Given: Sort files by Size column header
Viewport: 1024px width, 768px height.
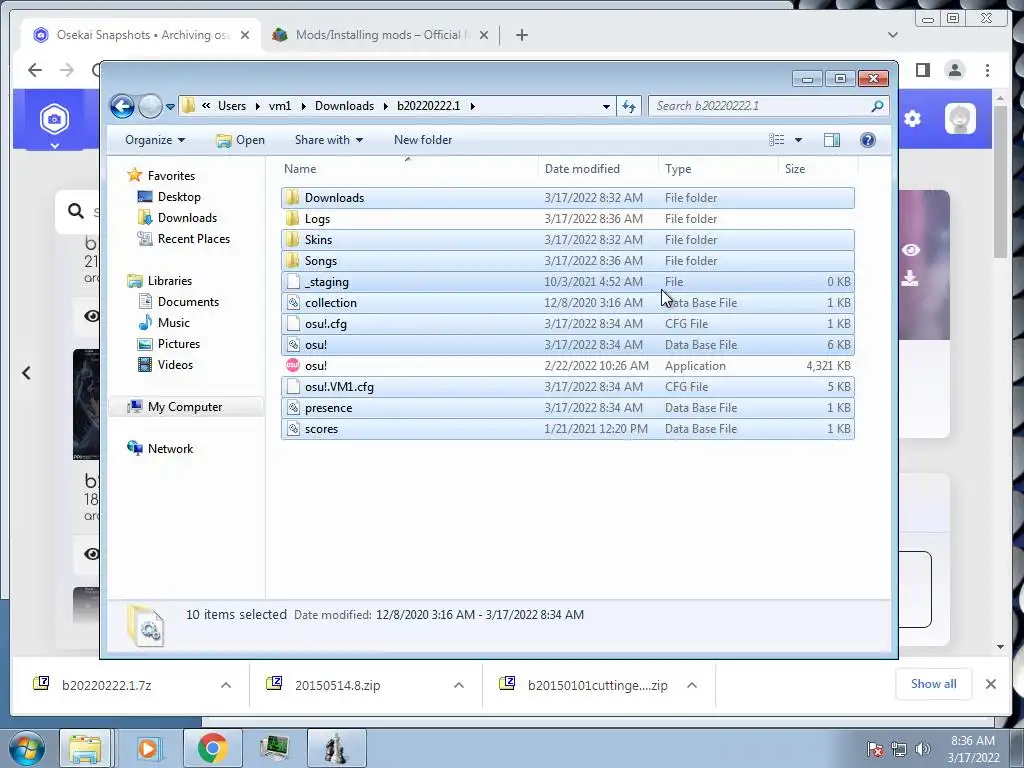Looking at the screenshot, I should tap(818, 168).
